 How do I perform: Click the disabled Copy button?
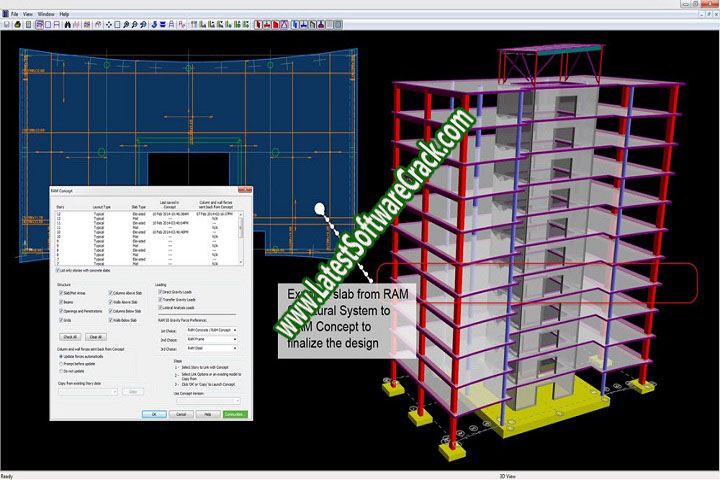pos(133,392)
